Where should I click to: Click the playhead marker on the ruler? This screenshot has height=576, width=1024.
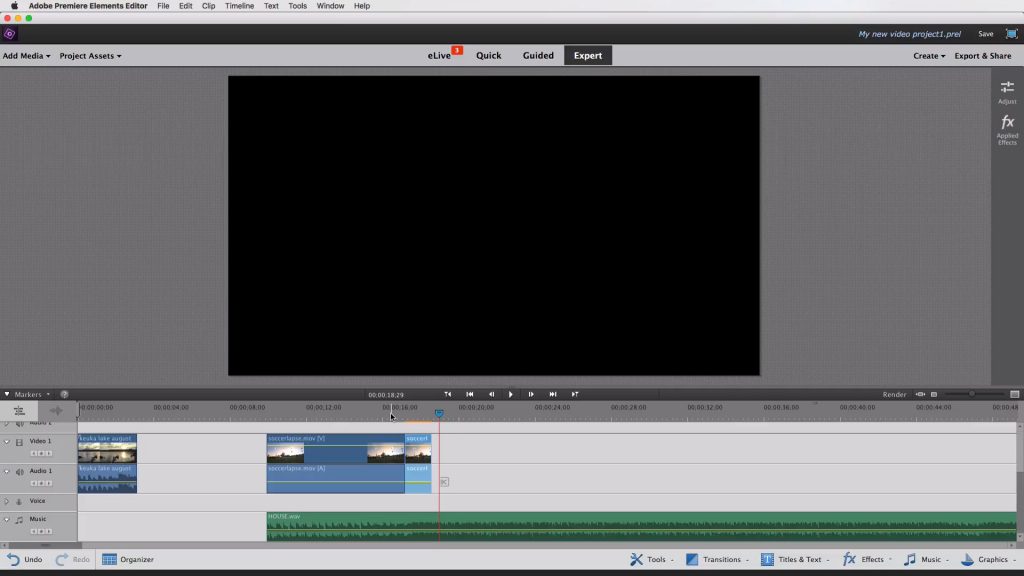coord(439,413)
